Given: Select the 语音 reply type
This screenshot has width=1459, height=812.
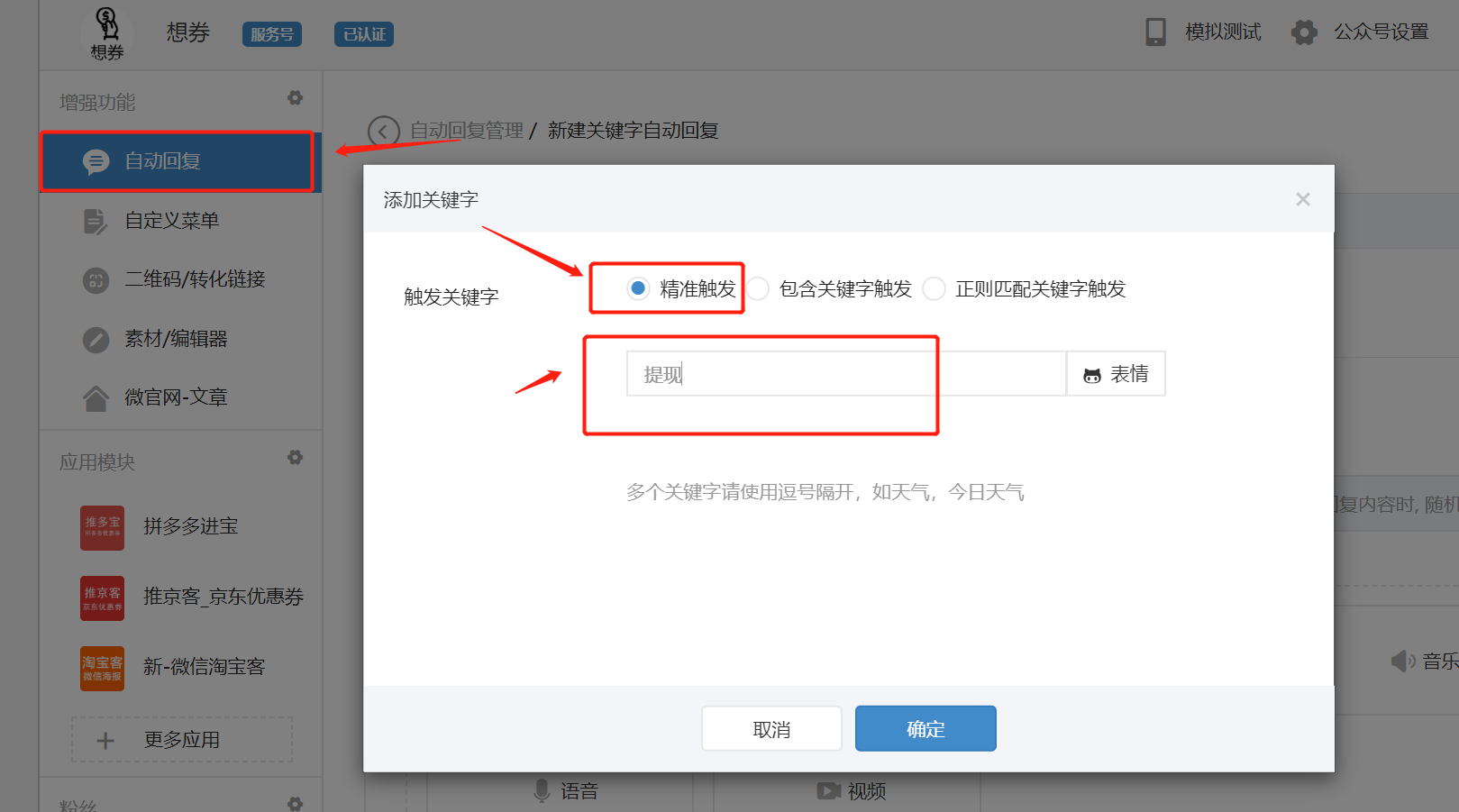Looking at the screenshot, I should coord(566,791).
